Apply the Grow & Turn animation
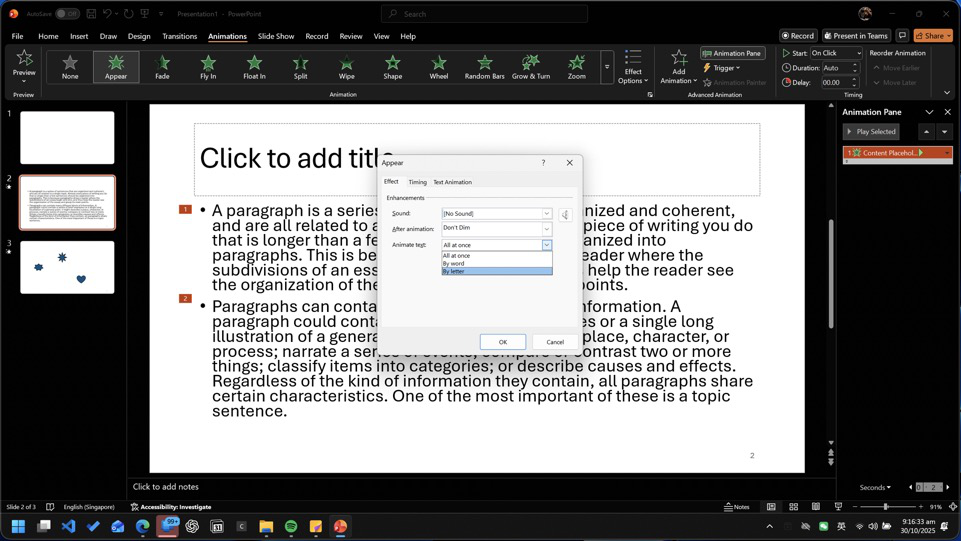This screenshot has width=961, height=541. (531, 67)
